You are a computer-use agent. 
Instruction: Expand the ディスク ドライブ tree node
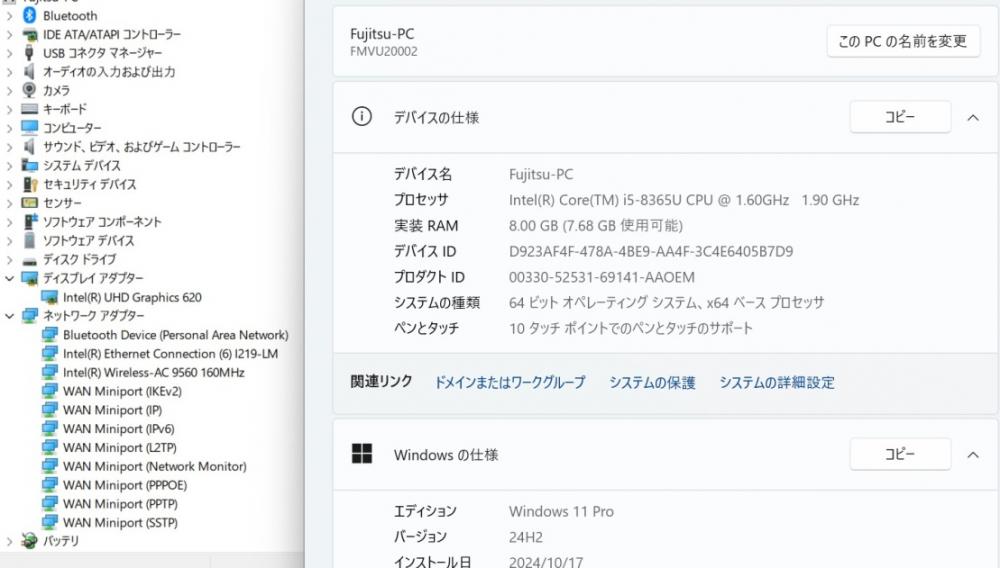pyautogui.click(x=9, y=259)
